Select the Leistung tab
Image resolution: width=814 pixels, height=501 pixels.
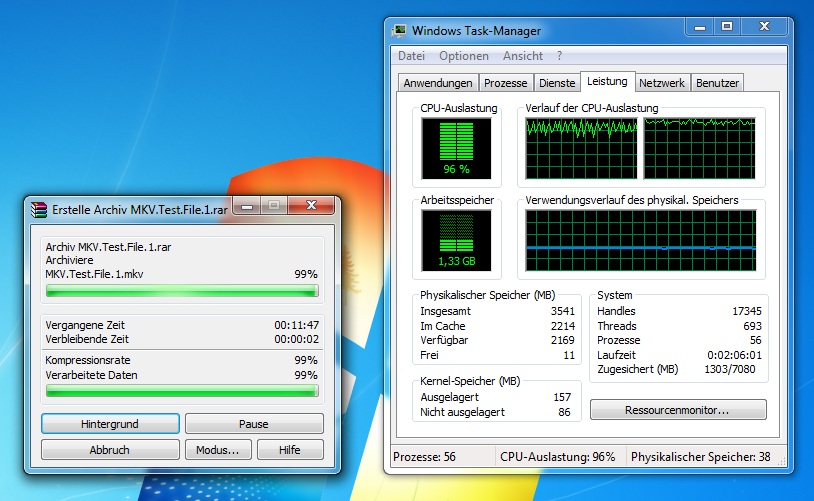click(607, 82)
